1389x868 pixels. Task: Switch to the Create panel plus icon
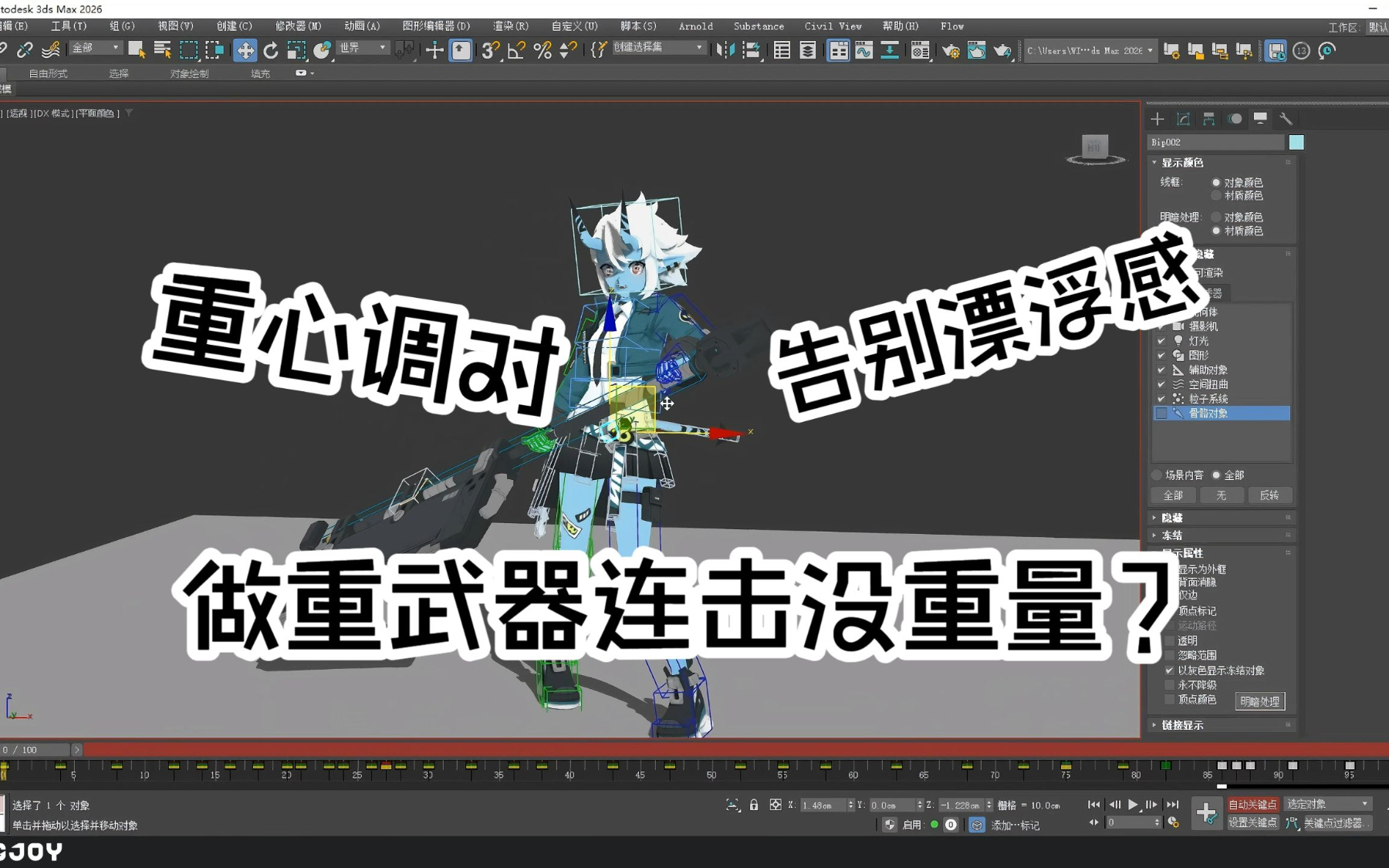(1157, 119)
